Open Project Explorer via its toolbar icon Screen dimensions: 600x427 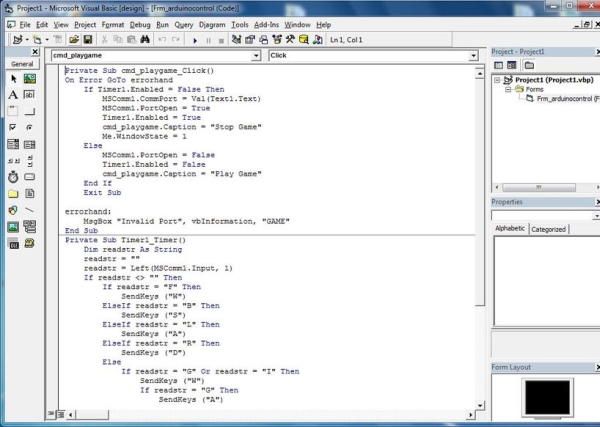[x=236, y=39]
